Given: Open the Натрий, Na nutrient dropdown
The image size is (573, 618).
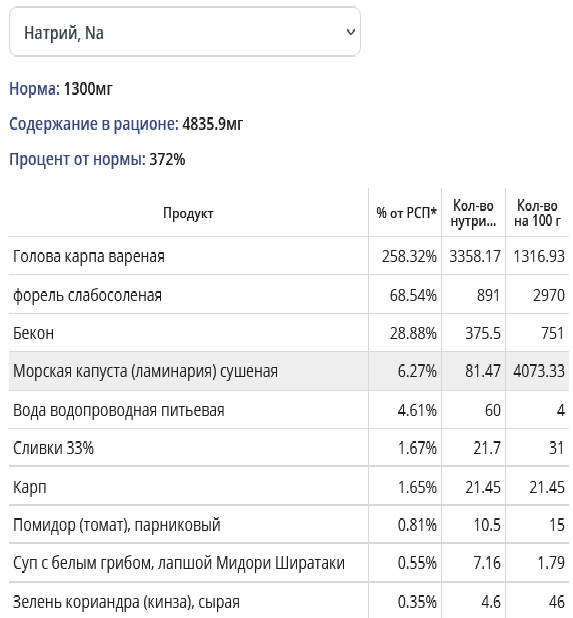Looking at the screenshot, I should point(184,32).
